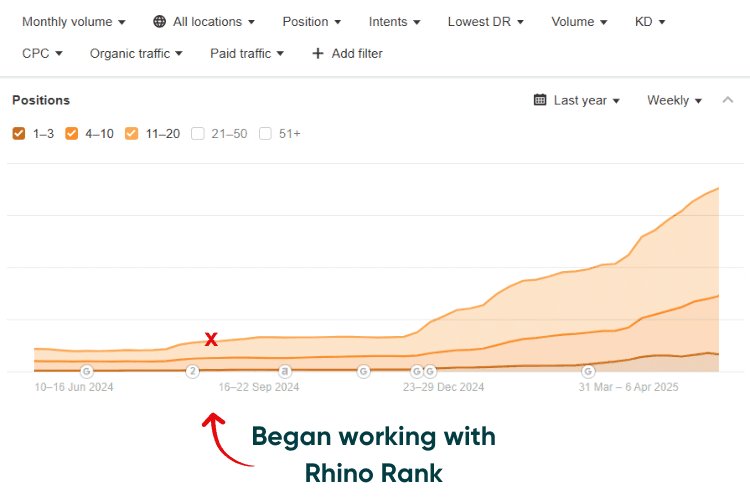This screenshot has width=750, height=500.
Task: Open the Monthly volume dropdown
Action: click(x=74, y=22)
